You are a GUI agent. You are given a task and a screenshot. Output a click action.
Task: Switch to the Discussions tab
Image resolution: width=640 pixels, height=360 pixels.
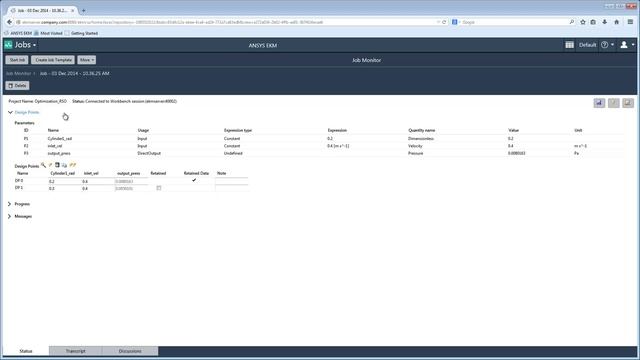[x=130, y=351]
